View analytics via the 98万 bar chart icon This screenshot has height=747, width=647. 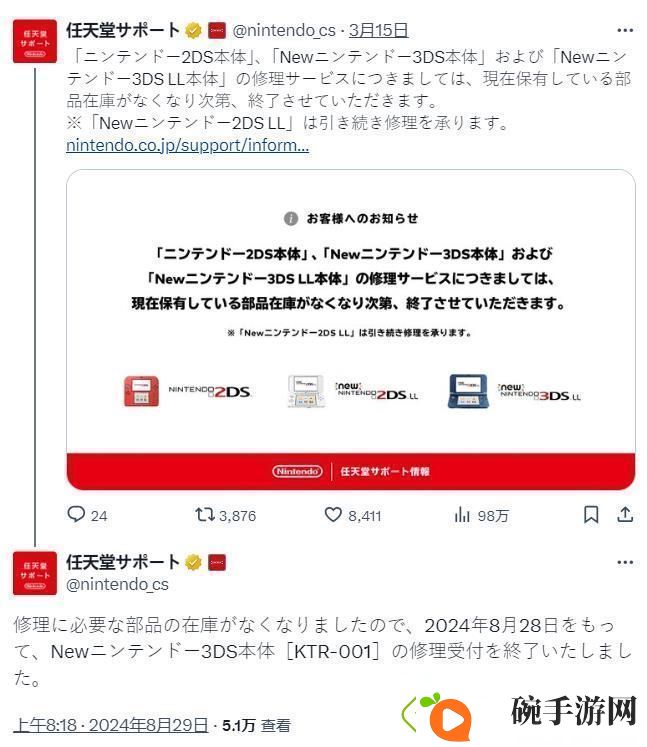462,515
